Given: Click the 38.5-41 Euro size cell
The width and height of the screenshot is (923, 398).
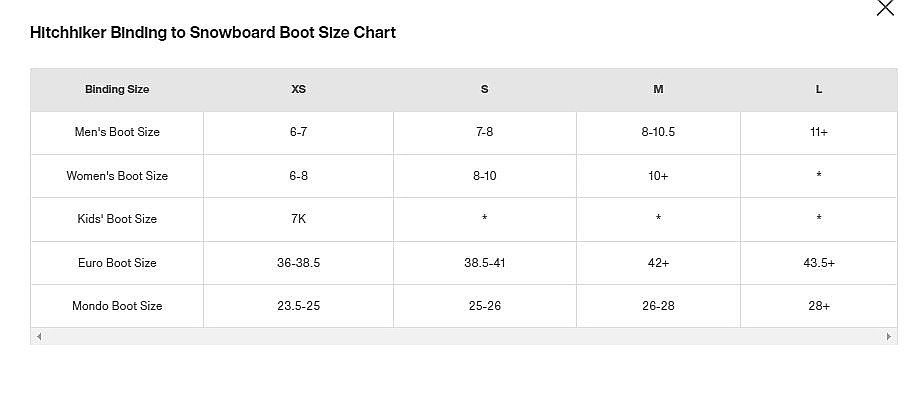Looking at the screenshot, I should click(484, 263).
